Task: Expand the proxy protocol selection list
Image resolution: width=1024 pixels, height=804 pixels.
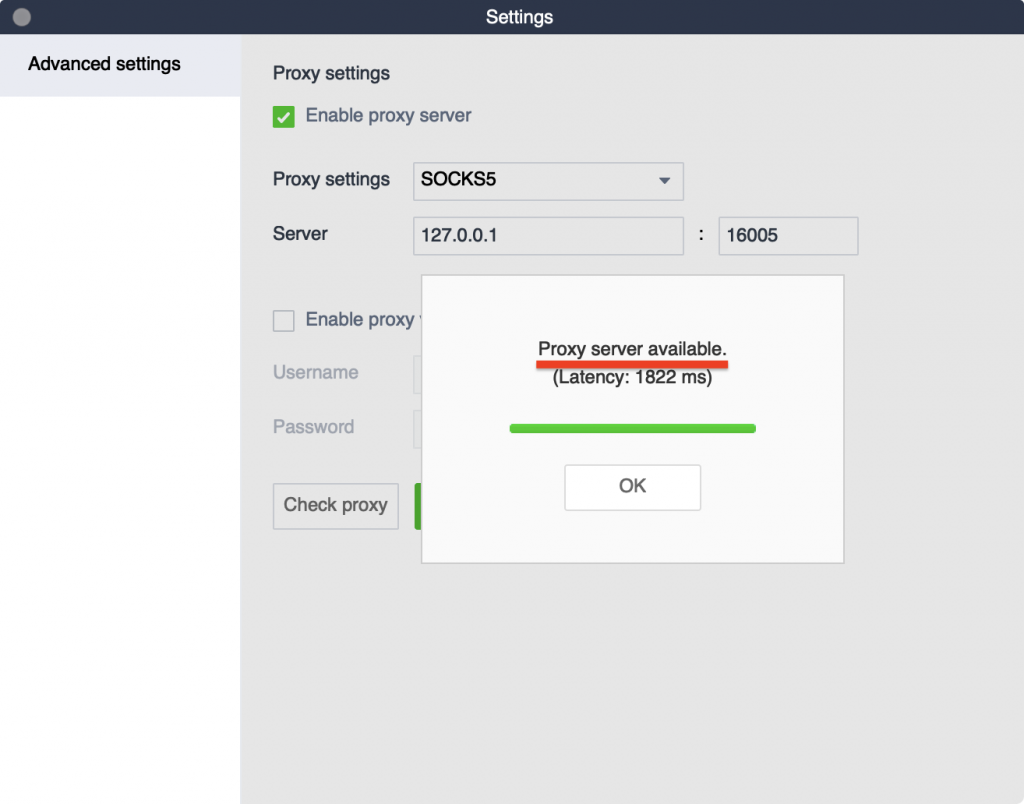Action: (547, 181)
